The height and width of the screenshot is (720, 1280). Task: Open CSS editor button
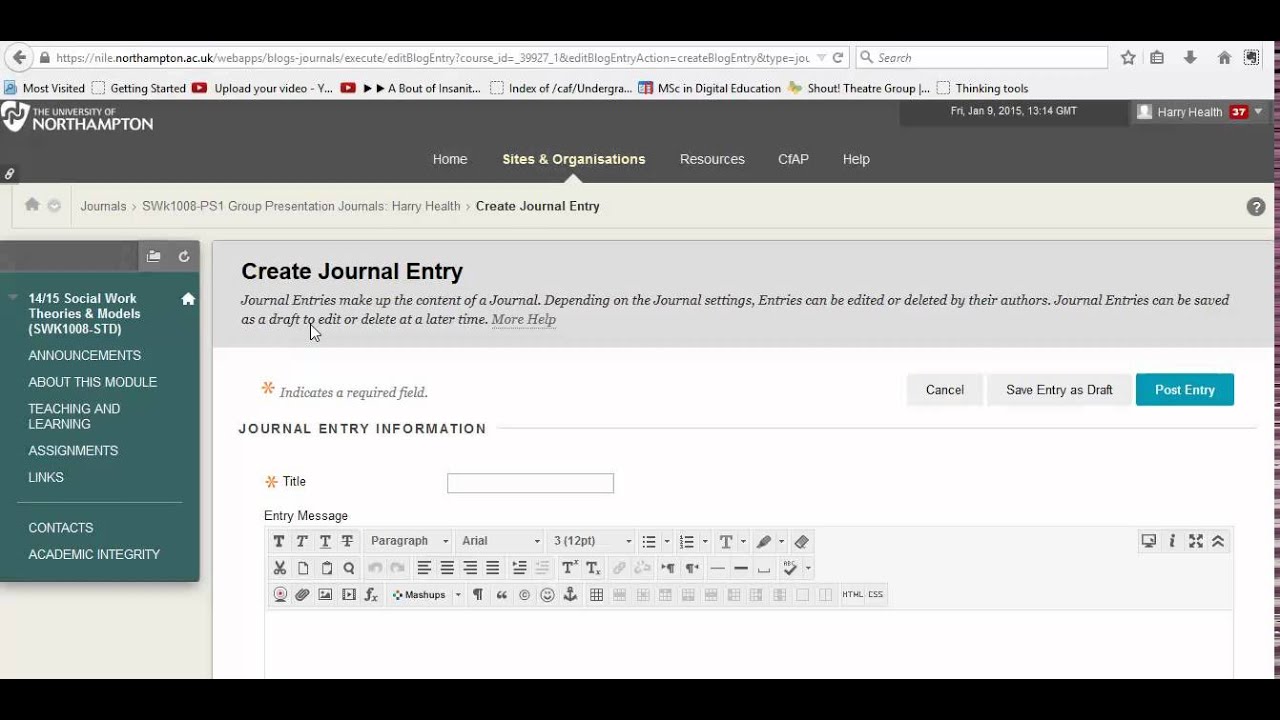876,594
